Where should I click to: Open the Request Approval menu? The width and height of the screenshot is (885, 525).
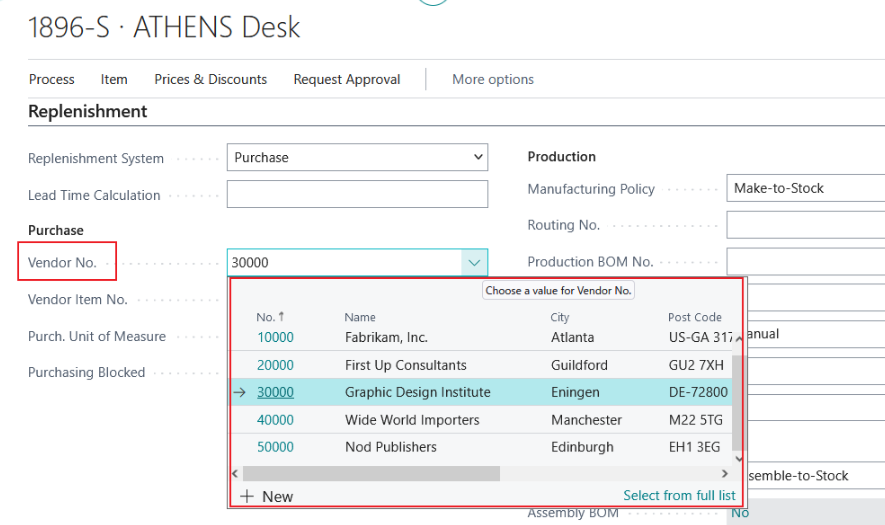(x=347, y=80)
